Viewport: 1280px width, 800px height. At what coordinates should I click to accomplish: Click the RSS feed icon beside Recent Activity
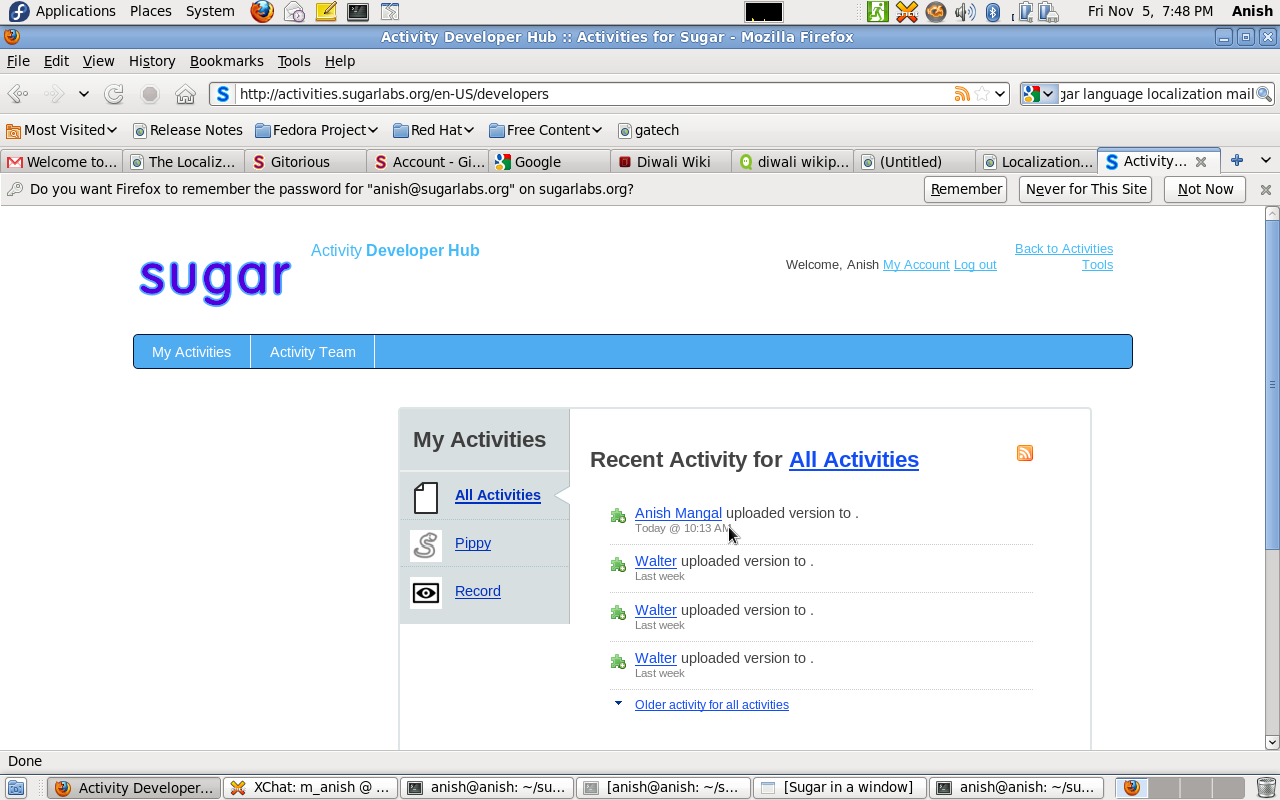[x=1025, y=453]
